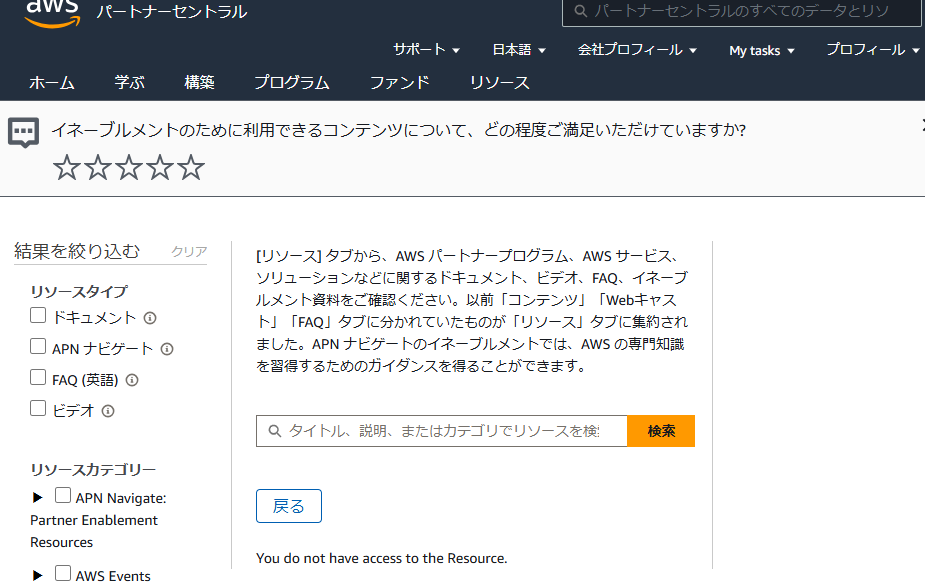Screen dimensions: 925x584
Task: Open the 日本語 language dropdown
Action: 519,50
